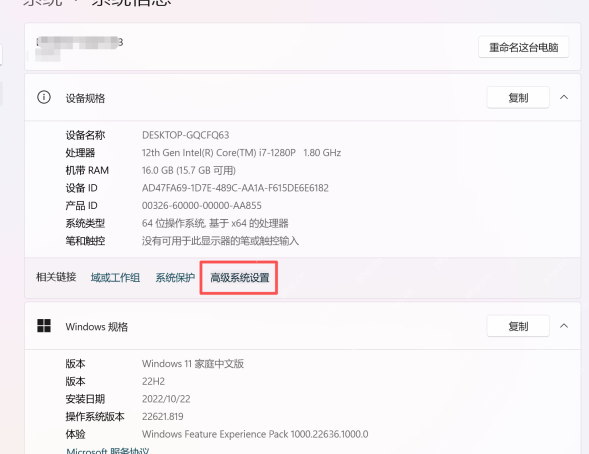Open the 系统保护 link
Screen dimensions: 589x454
(x=175, y=278)
